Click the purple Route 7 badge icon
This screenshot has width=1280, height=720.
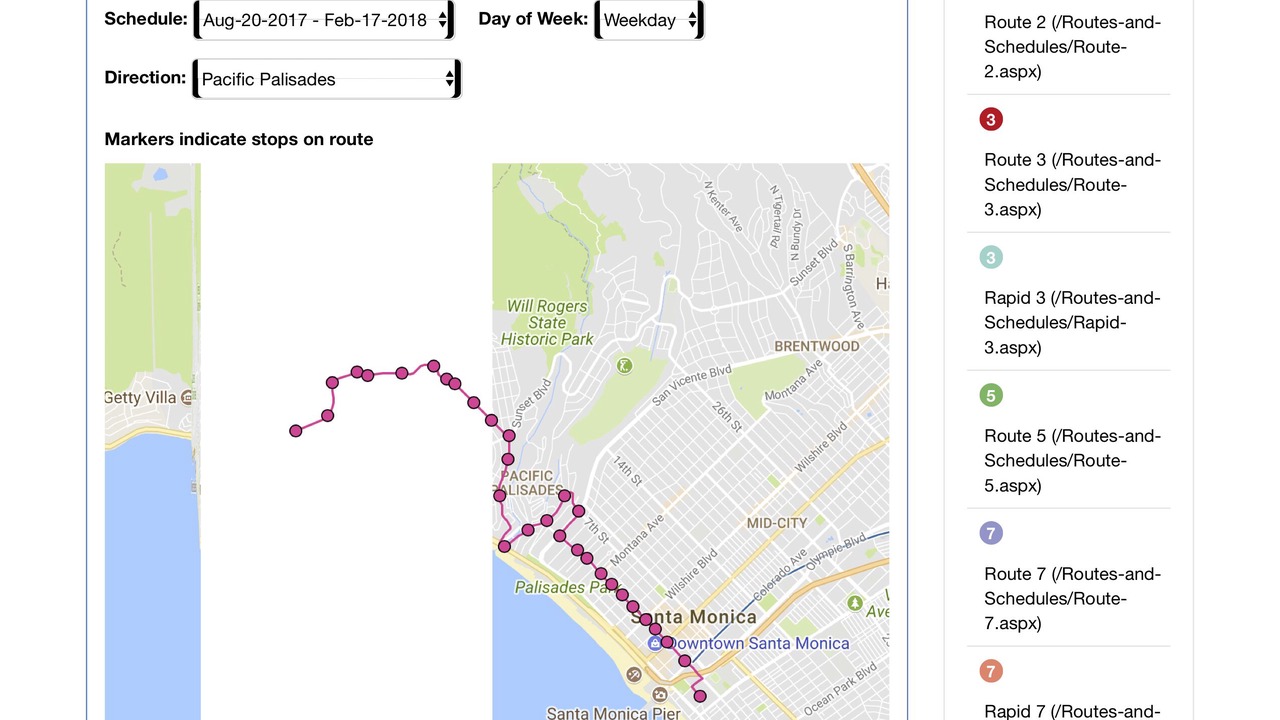click(991, 534)
